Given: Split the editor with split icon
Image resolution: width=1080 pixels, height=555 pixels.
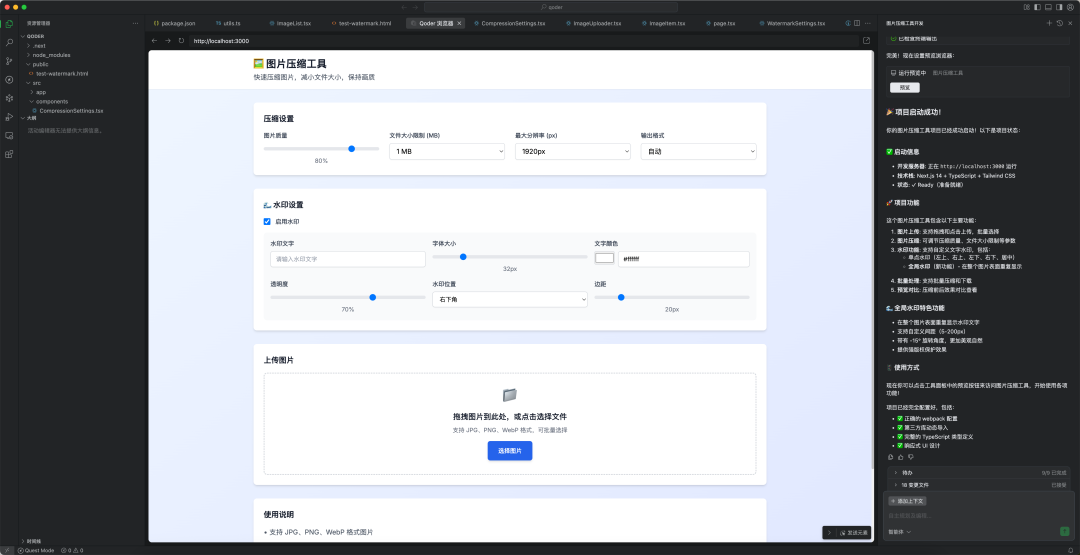Looking at the screenshot, I should (857, 23).
